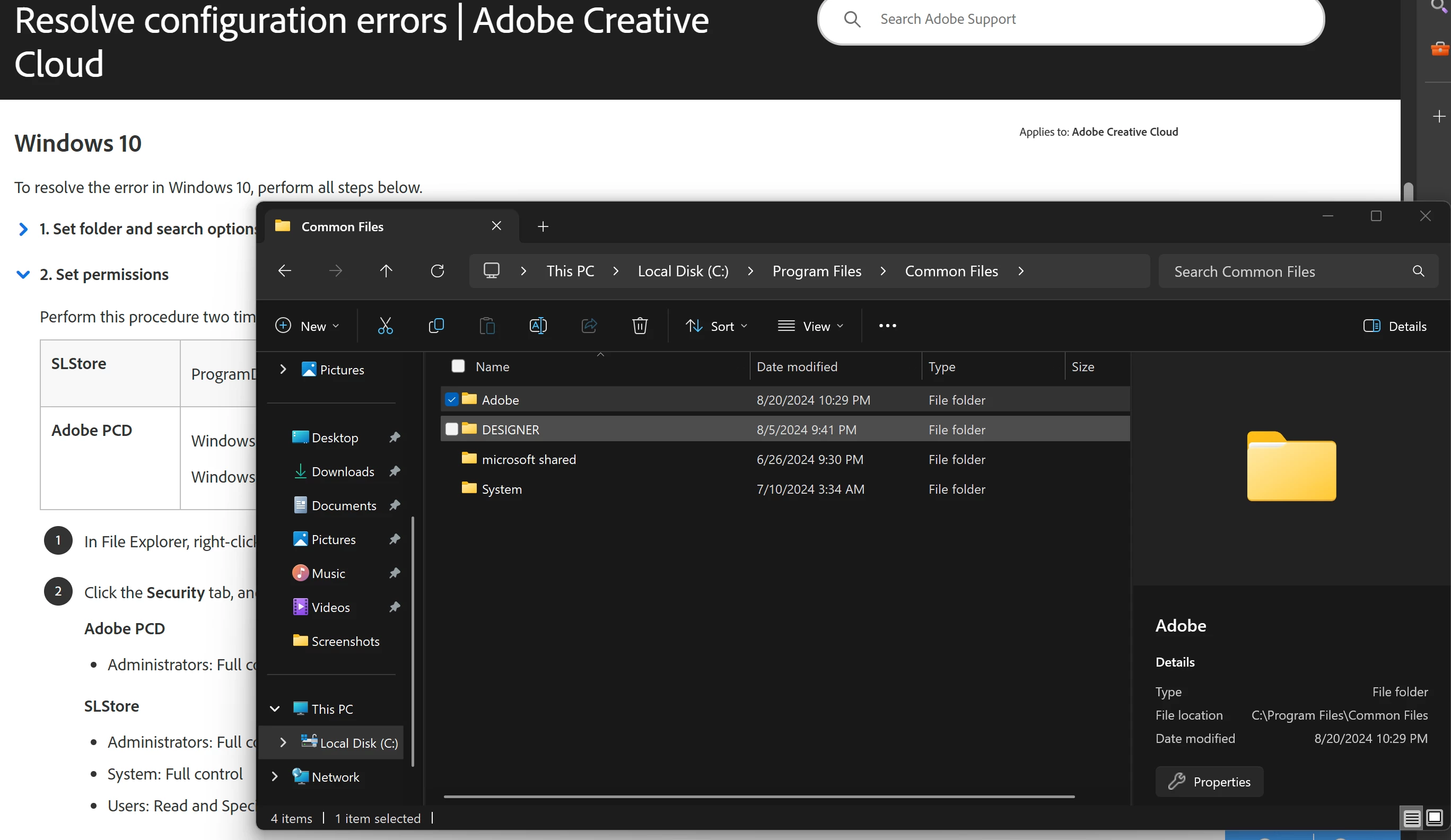
Task: Open the See more three-dots menu
Action: click(x=887, y=326)
